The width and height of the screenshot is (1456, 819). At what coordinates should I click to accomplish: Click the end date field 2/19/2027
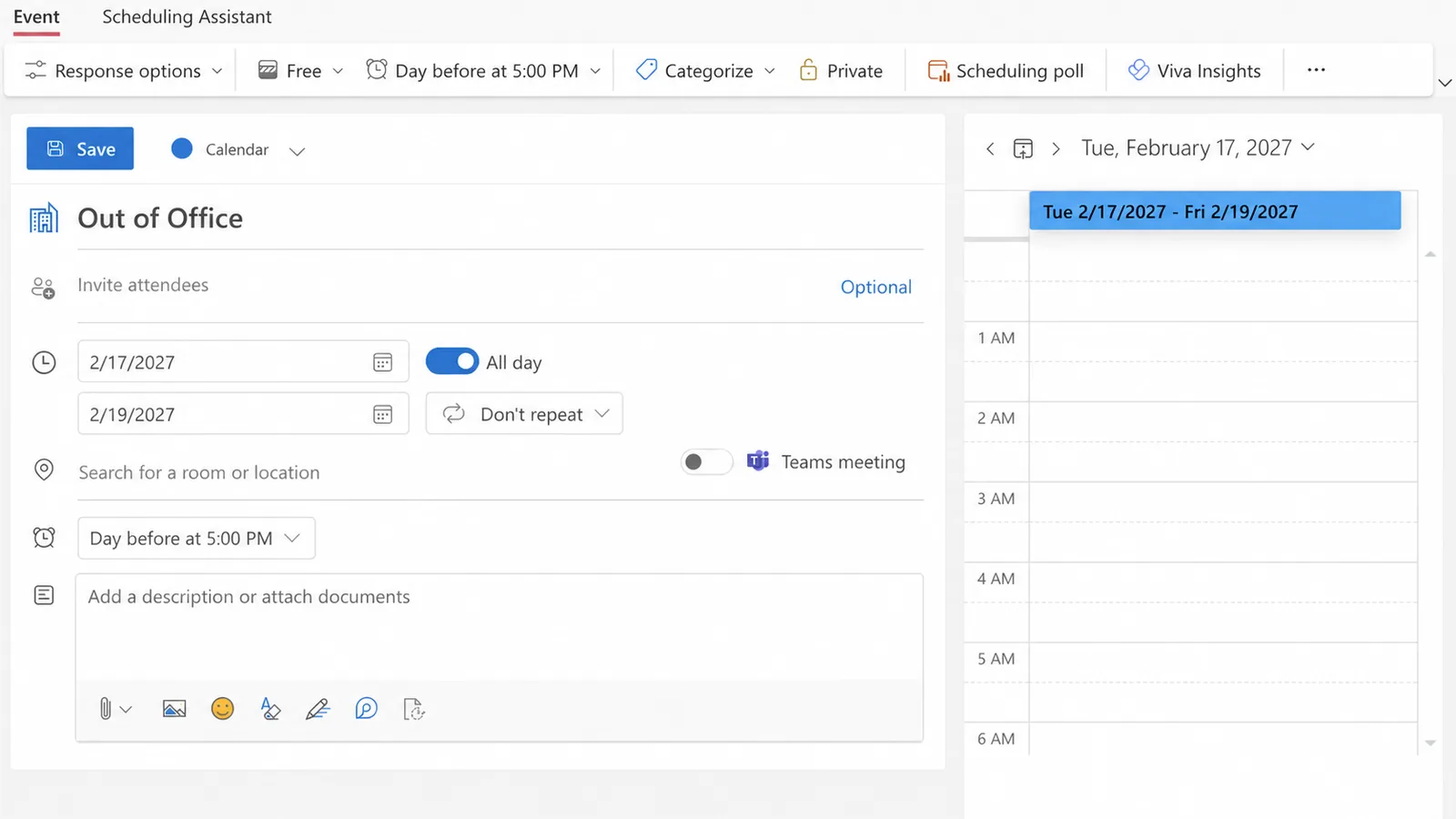click(x=243, y=413)
